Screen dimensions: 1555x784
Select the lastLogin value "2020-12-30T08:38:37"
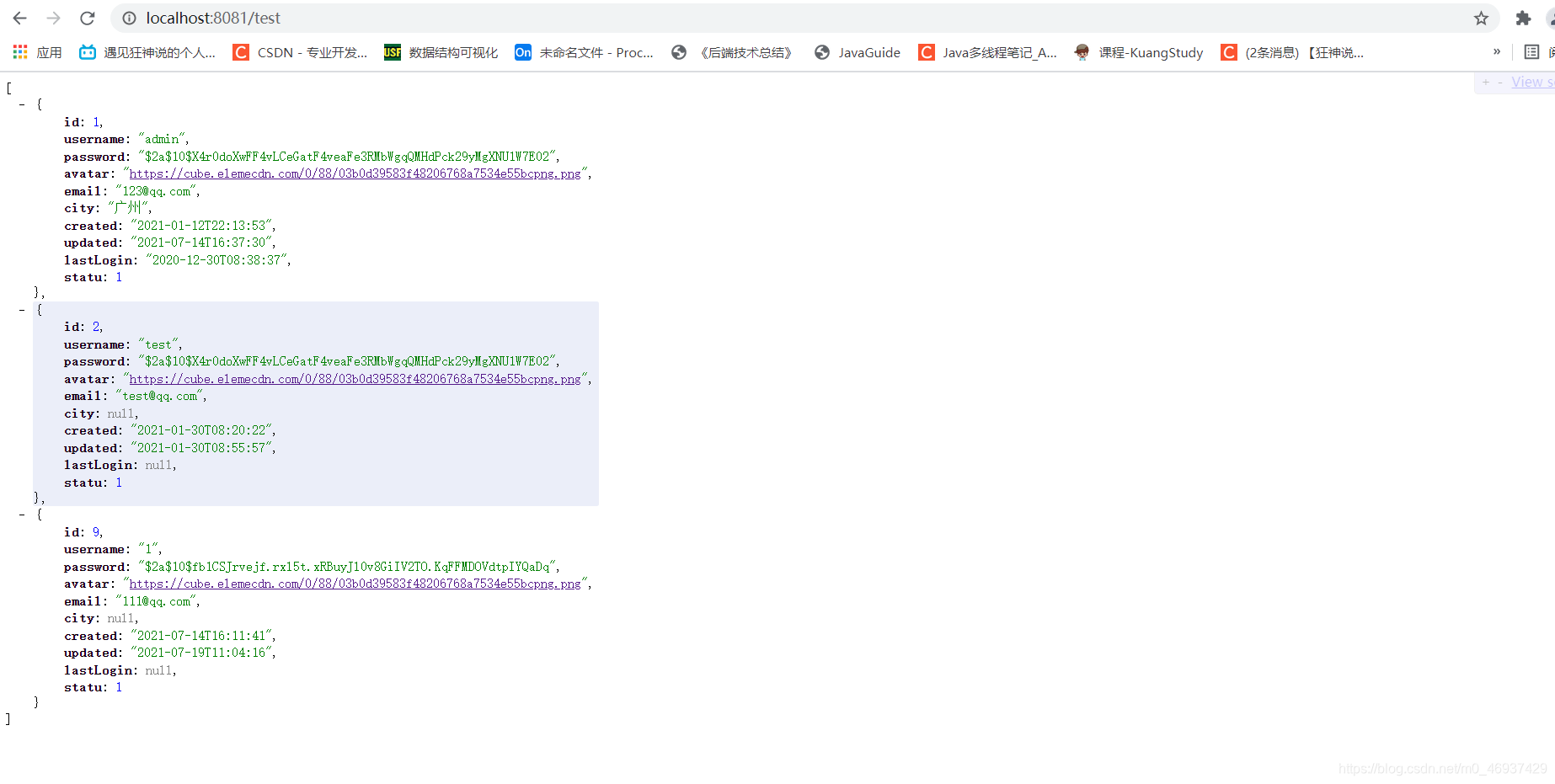click(x=217, y=260)
